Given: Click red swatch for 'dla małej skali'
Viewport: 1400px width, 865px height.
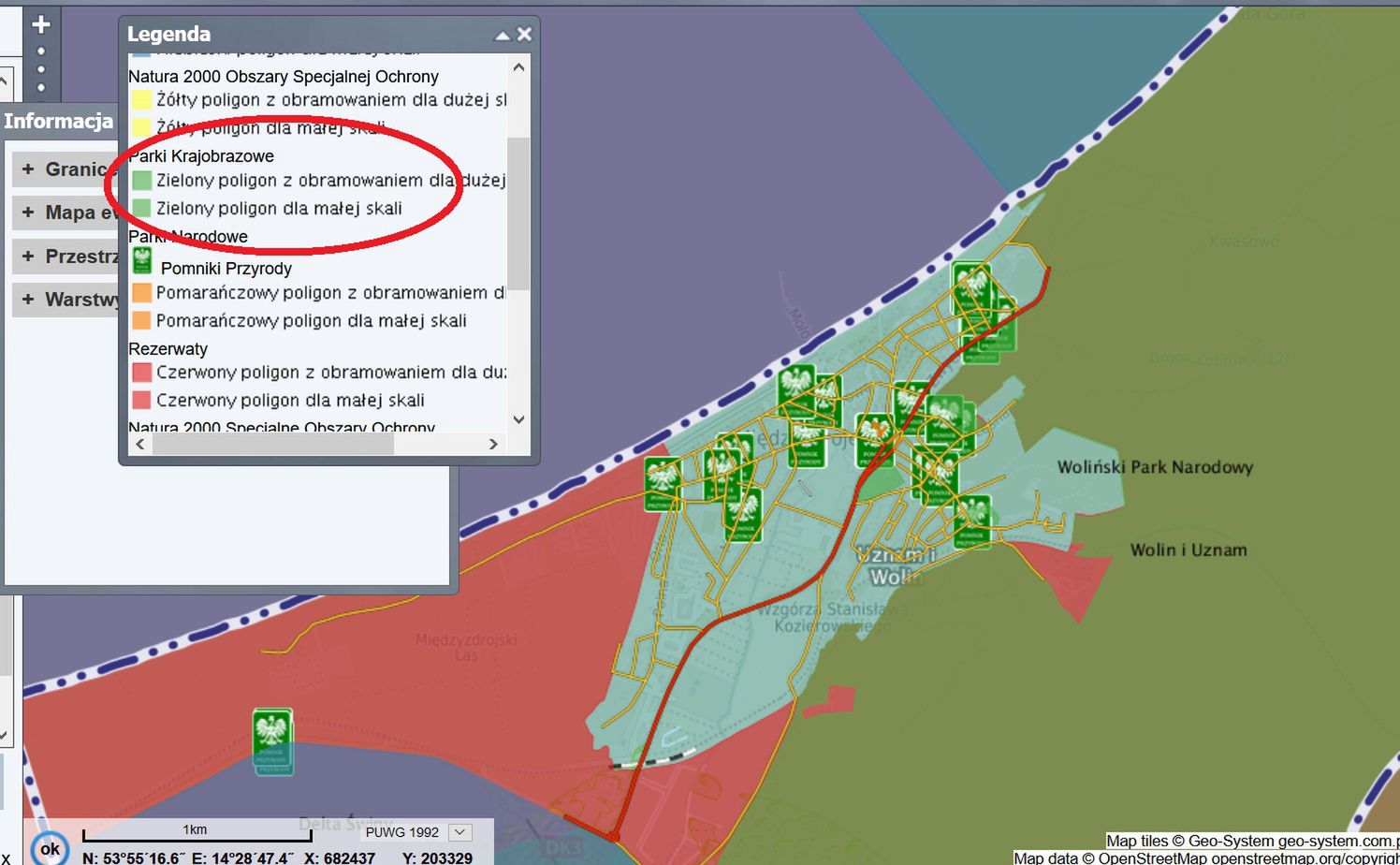Looking at the screenshot, I should [142, 400].
